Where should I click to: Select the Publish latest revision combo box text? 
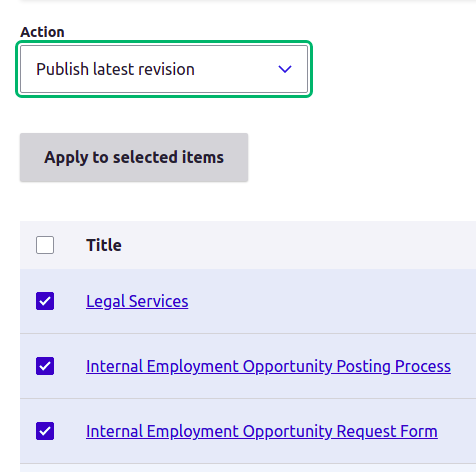[115, 69]
